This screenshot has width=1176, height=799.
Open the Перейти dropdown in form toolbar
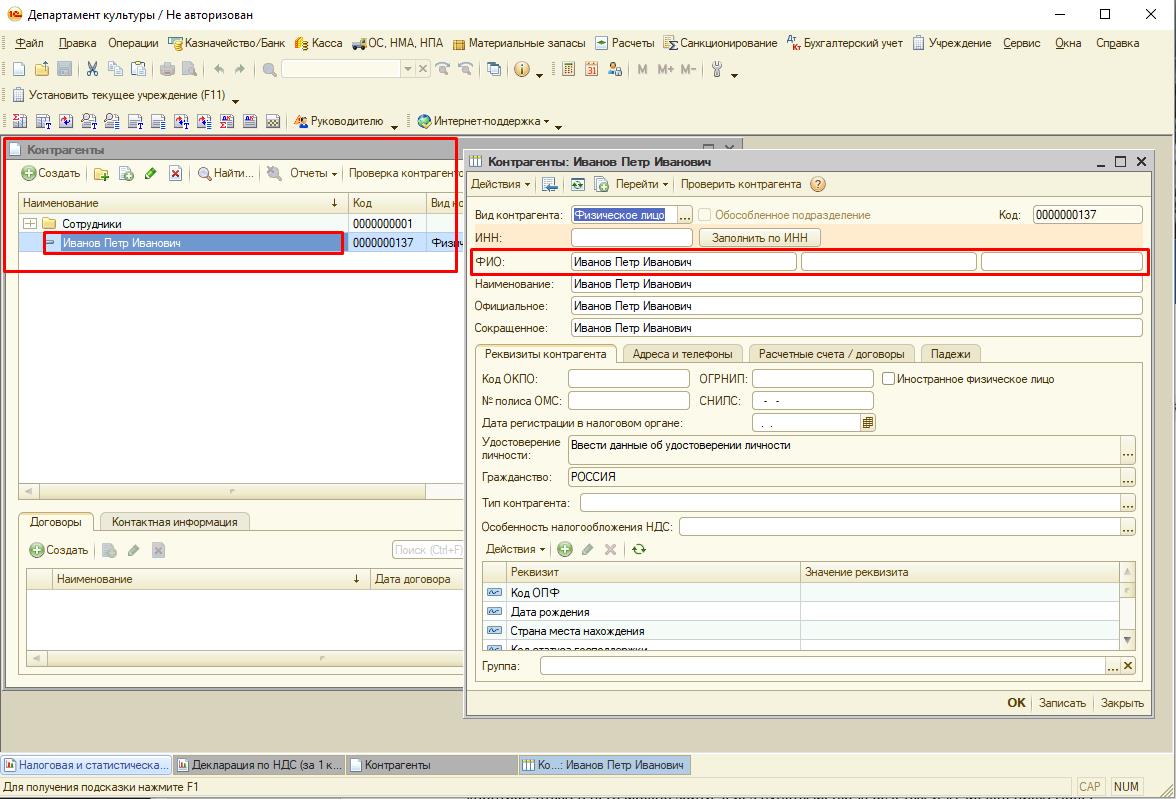click(x=642, y=184)
